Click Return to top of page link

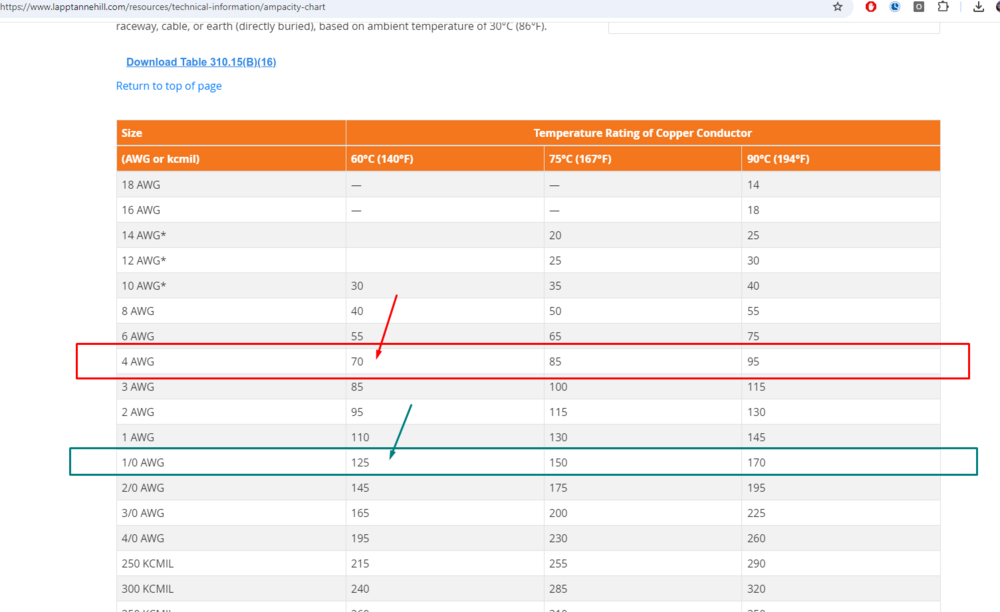point(169,86)
